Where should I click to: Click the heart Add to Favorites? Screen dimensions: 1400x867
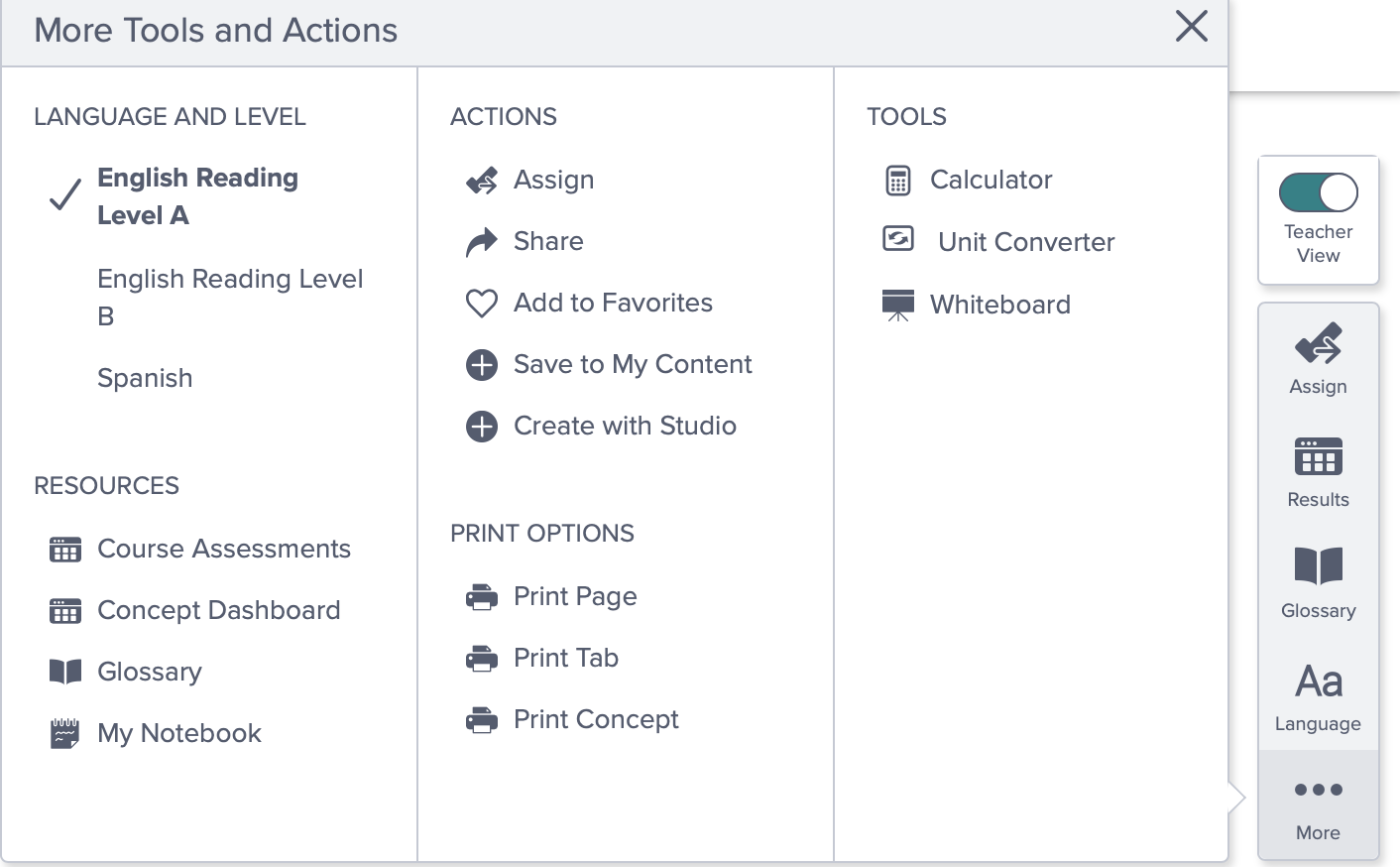pos(589,303)
